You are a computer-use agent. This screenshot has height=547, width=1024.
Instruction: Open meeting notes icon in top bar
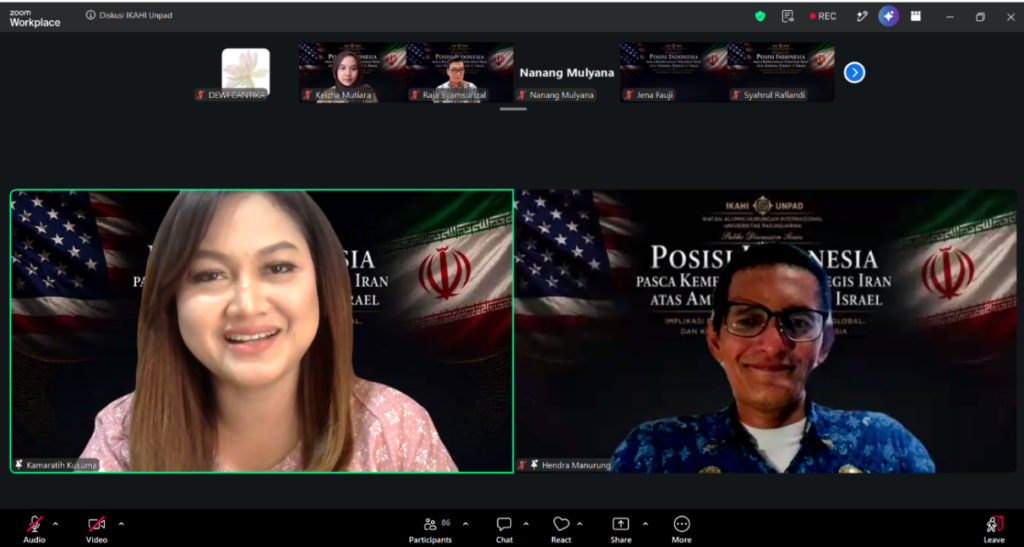point(788,16)
